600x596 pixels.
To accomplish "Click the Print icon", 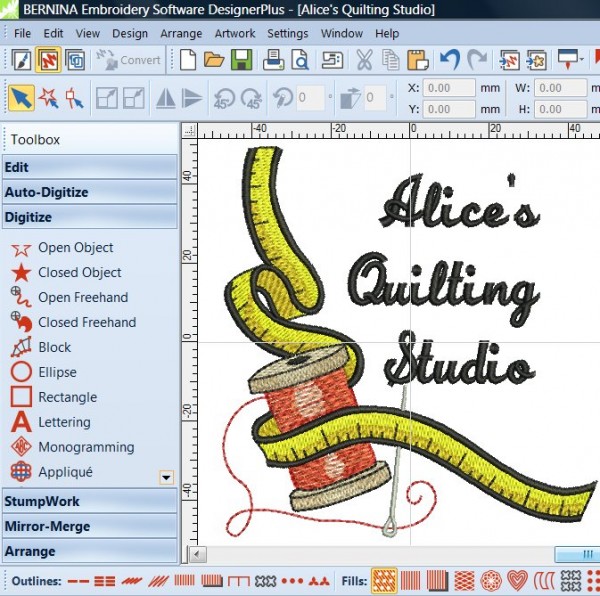I will pyautogui.click(x=271, y=60).
